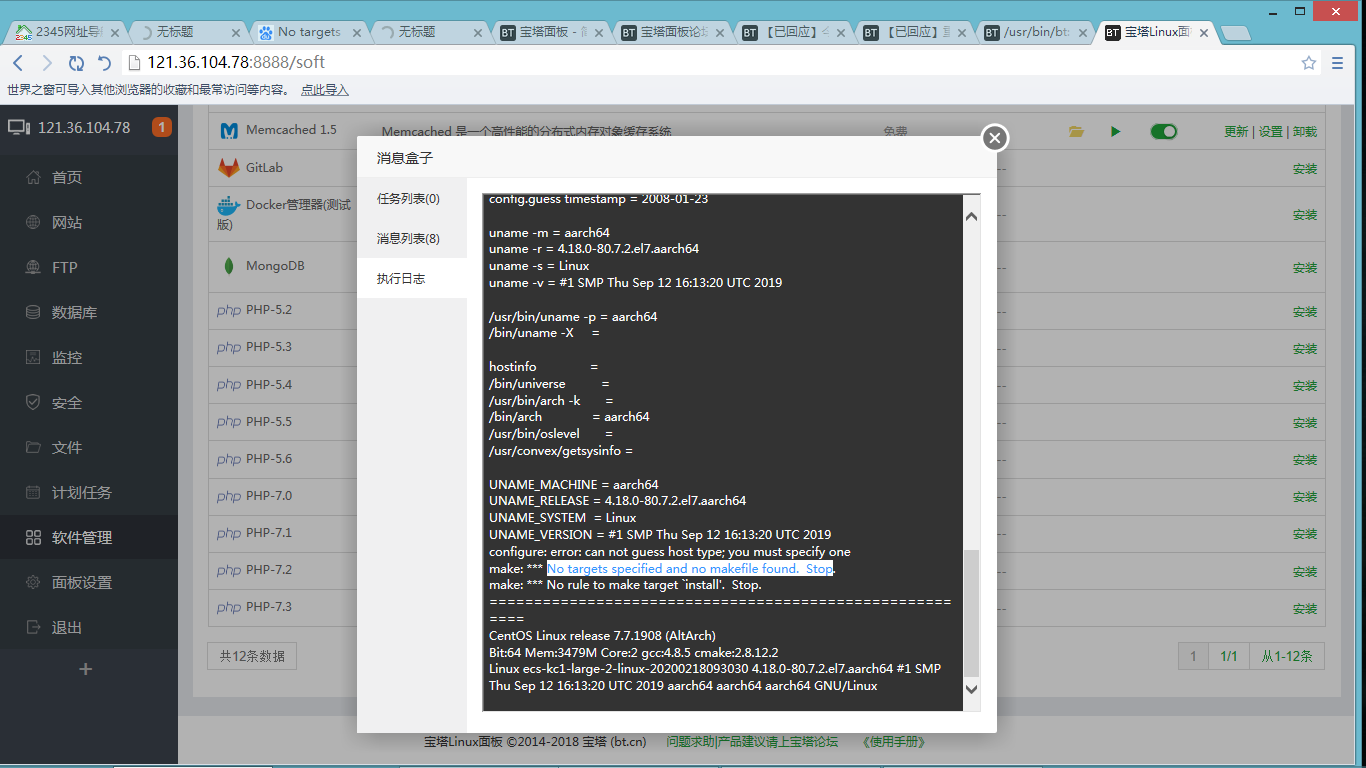Click 点此导入 bookmark import link

(325, 90)
